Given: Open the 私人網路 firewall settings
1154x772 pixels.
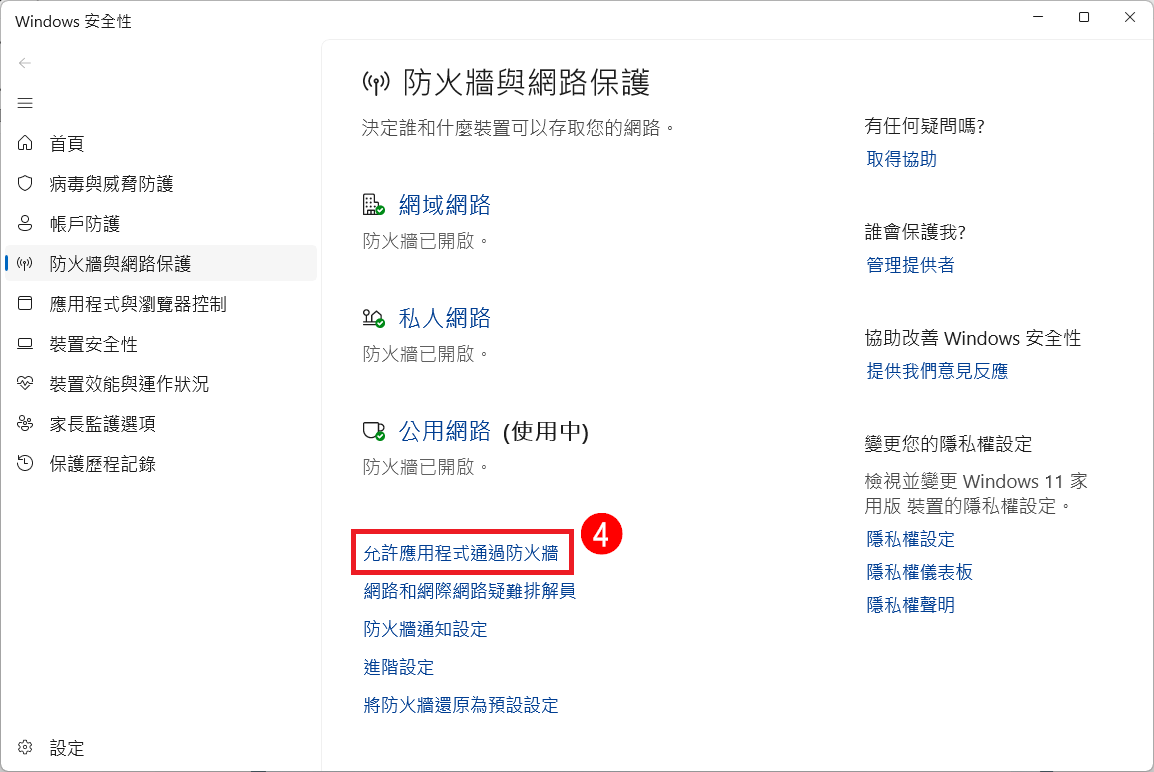Looking at the screenshot, I should (x=444, y=318).
